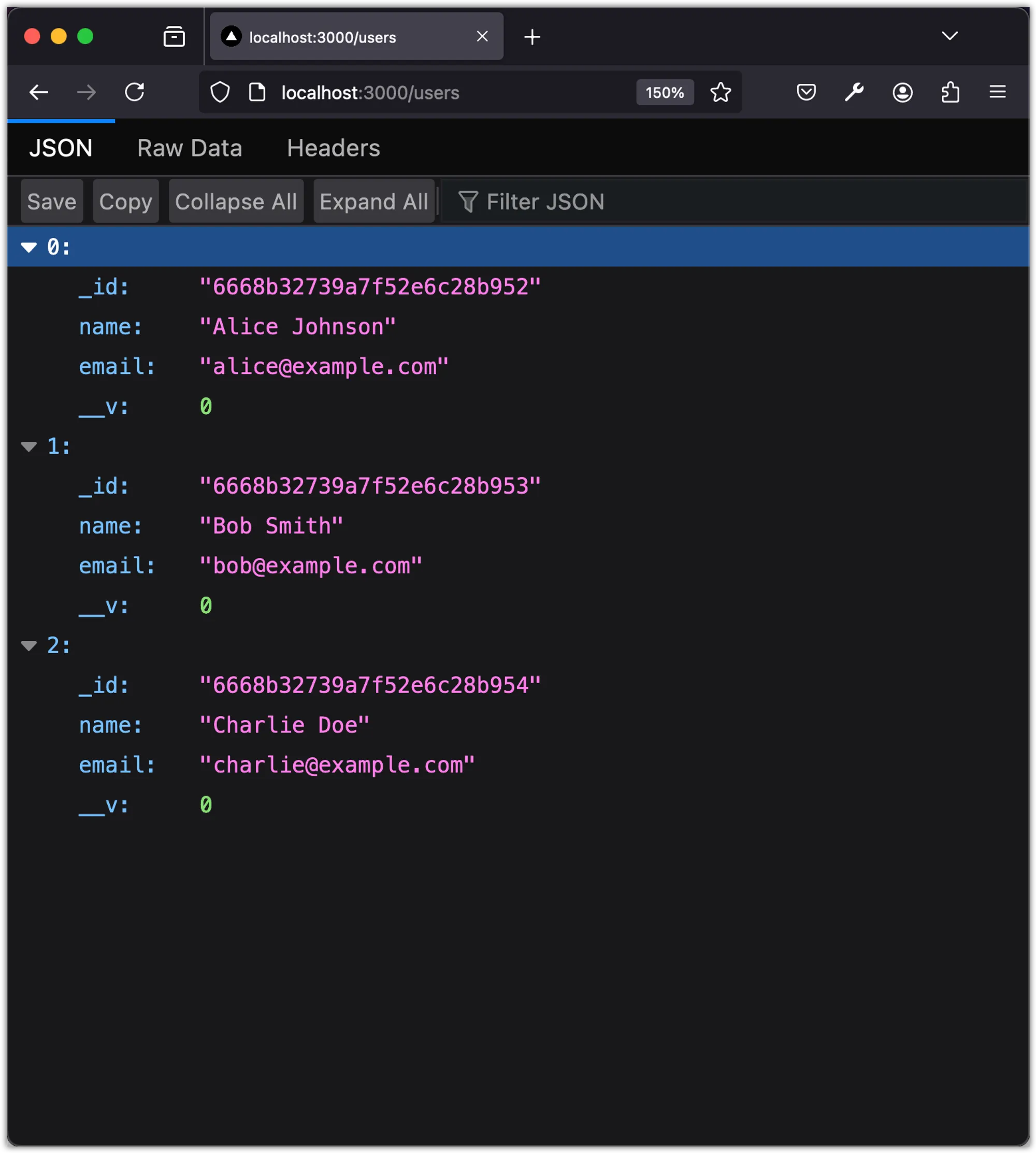
Task: Select the "Charlie Doe" name value
Action: [284, 725]
